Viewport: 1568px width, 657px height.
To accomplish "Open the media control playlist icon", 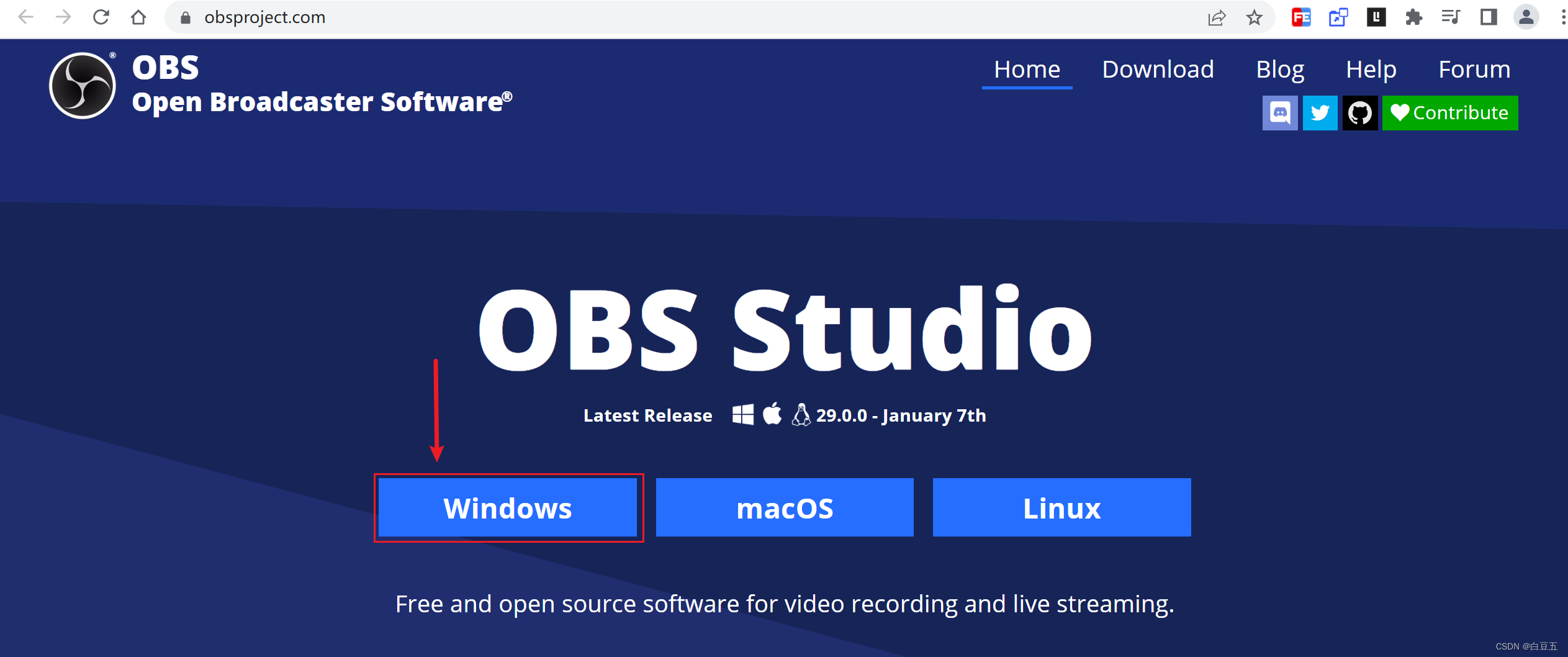I will pyautogui.click(x=1451, y=17).
